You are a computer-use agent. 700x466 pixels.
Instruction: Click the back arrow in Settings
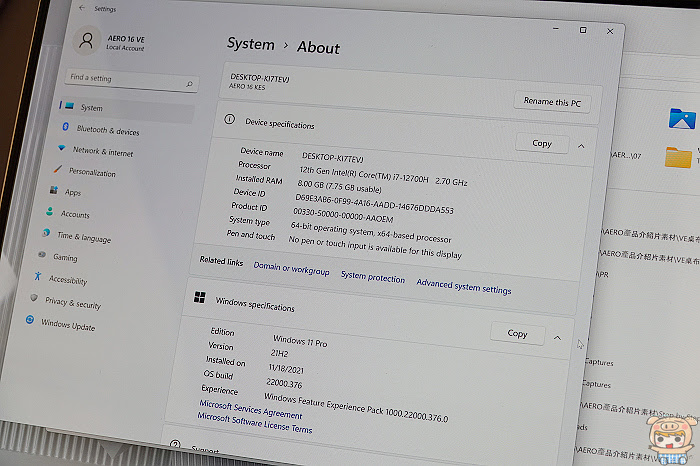pos(82,8)
